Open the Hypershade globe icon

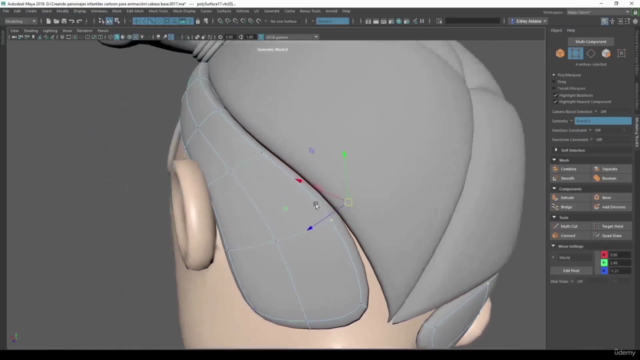click(399, 21)
